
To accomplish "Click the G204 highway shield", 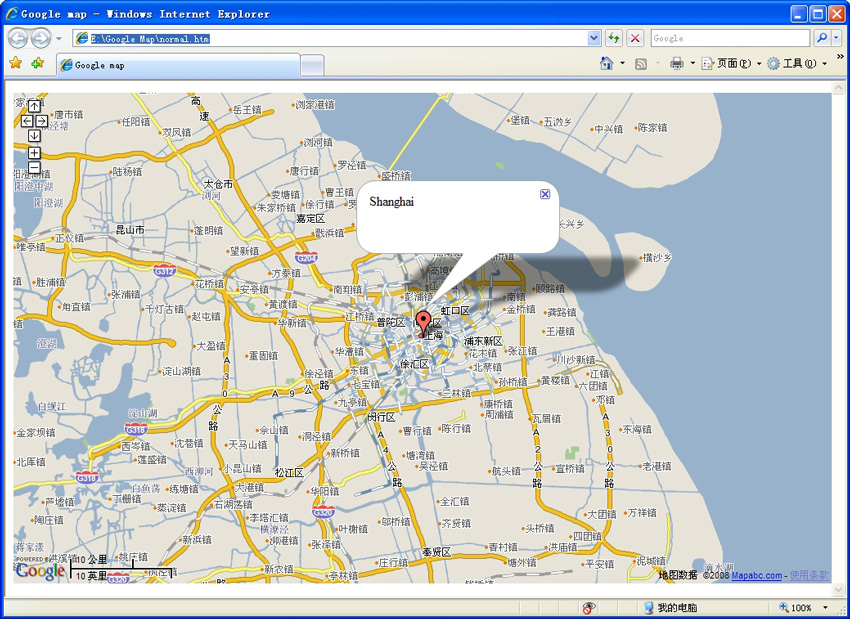I will 307,257.
